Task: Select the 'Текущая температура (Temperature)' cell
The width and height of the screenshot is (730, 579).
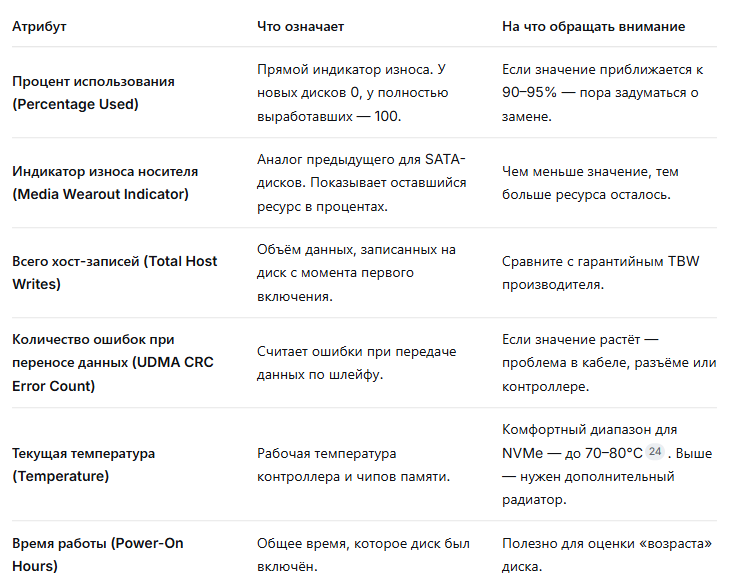Action: pos(83,464)
